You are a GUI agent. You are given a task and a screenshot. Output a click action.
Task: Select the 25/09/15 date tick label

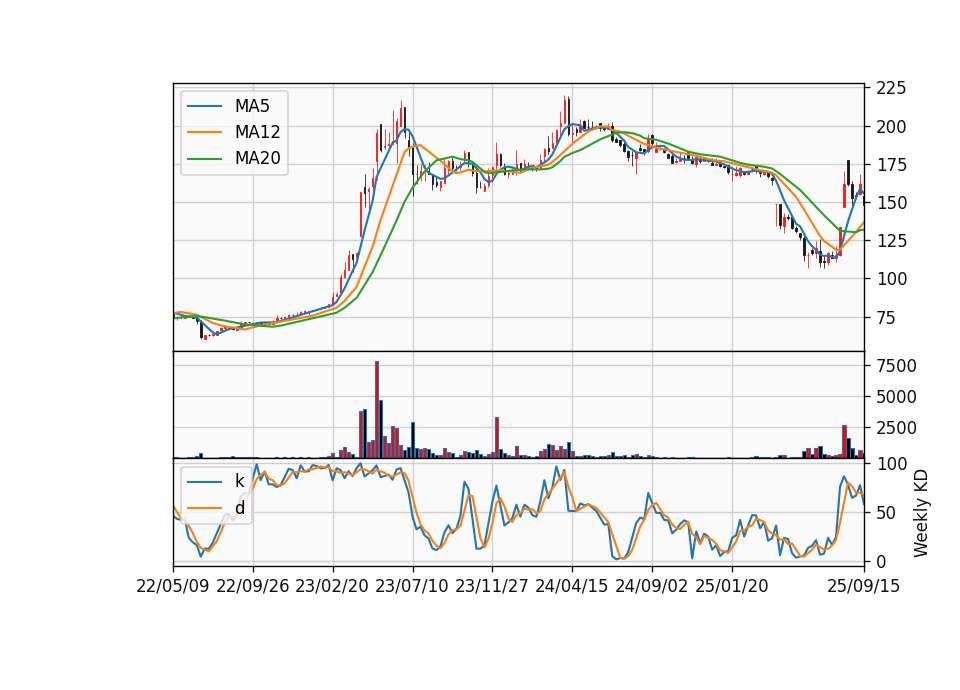pyautogui.click(x=864, y=586)
